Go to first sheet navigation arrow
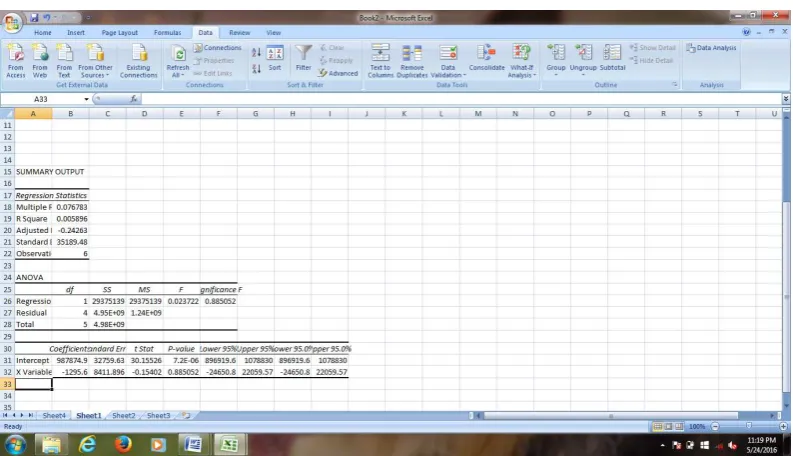793x456 pixels. click(5, 415)
